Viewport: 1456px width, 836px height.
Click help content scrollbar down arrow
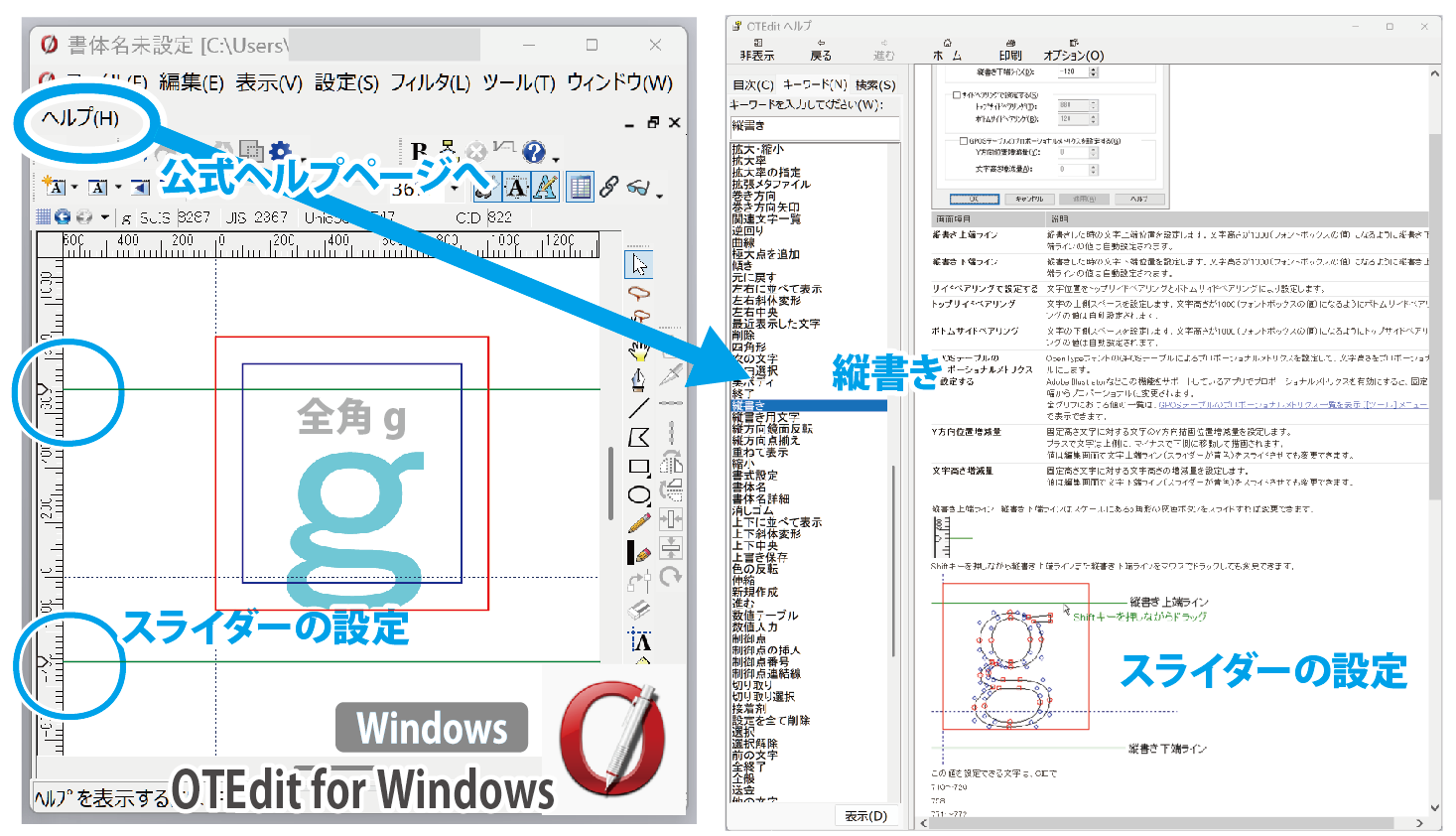click(x=1435, y=808)
